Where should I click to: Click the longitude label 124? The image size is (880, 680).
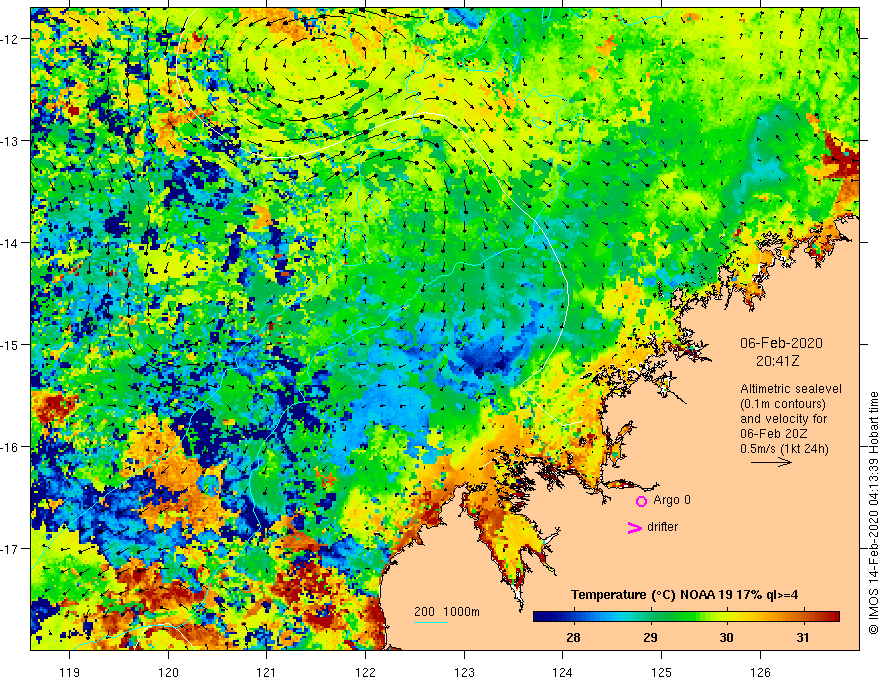point(562,672)
